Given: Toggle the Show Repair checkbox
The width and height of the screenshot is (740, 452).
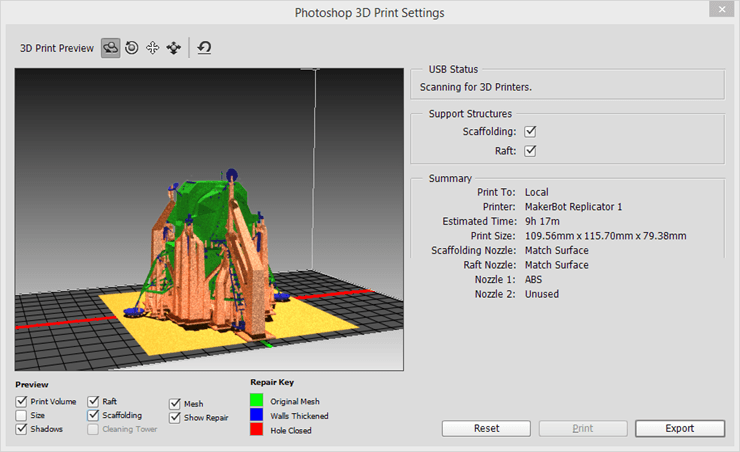Looking at the screenshot, I should (x=175, y=418).
